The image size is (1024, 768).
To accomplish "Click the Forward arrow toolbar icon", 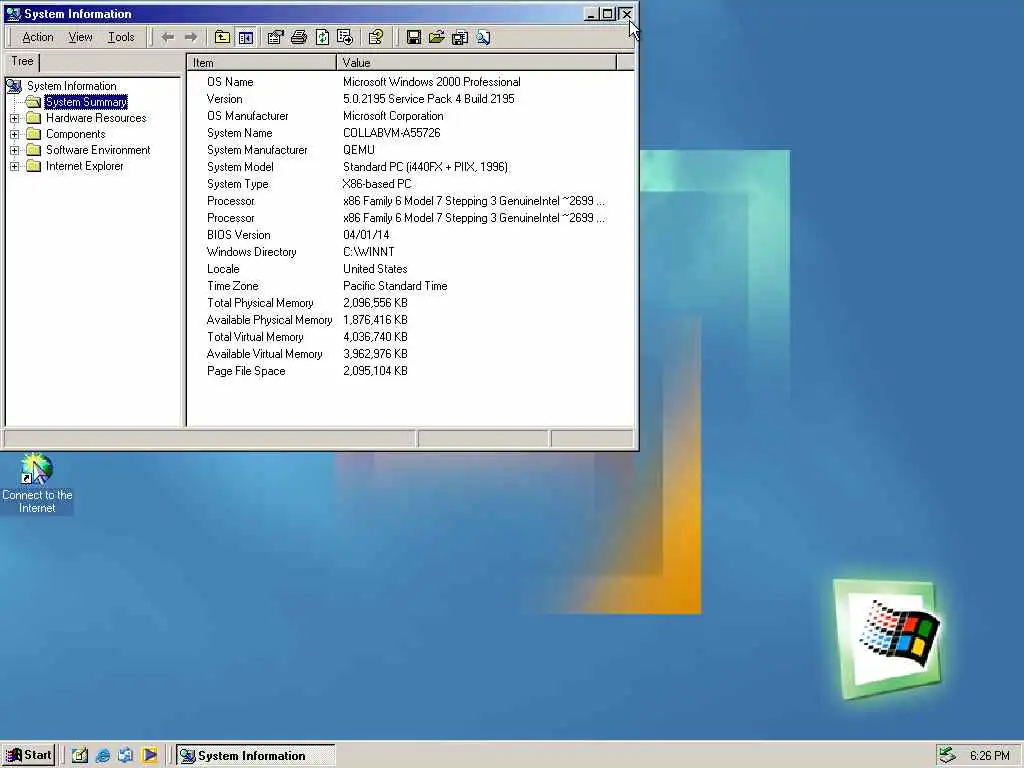I will coord(191,37).
